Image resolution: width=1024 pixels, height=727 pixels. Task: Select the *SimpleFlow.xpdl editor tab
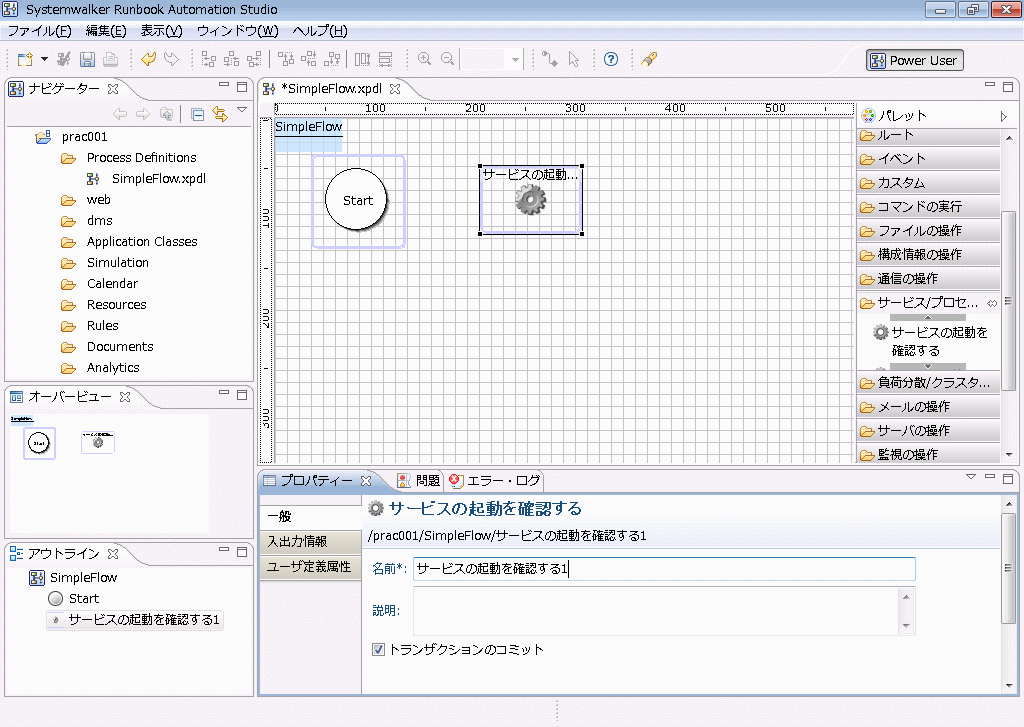click(332, 89)
